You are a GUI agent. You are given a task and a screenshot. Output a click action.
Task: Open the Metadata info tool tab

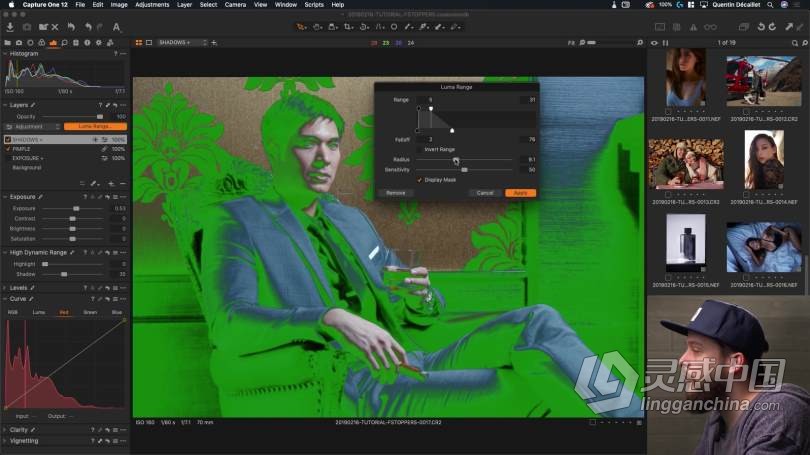(x=87, y=43)
